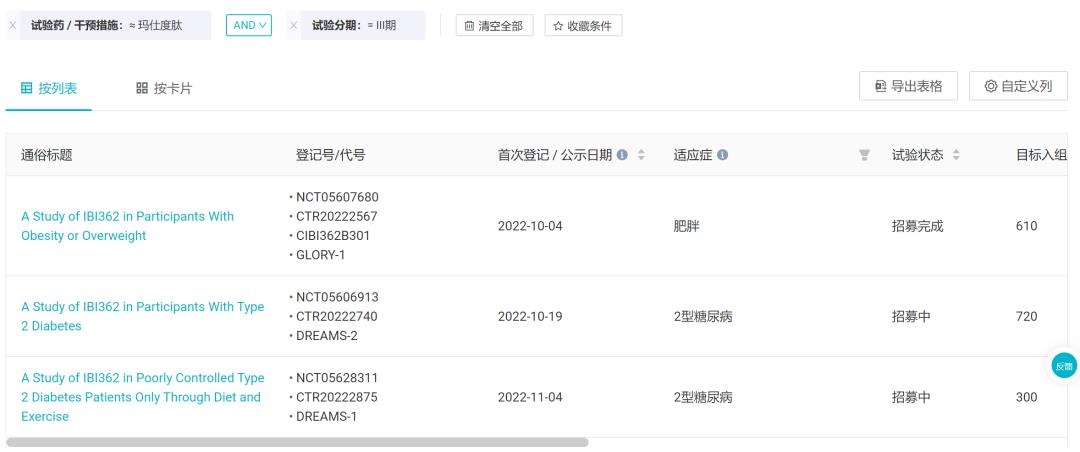
Task: Click the 收藏条件 star button
Action: click(583, 26)
